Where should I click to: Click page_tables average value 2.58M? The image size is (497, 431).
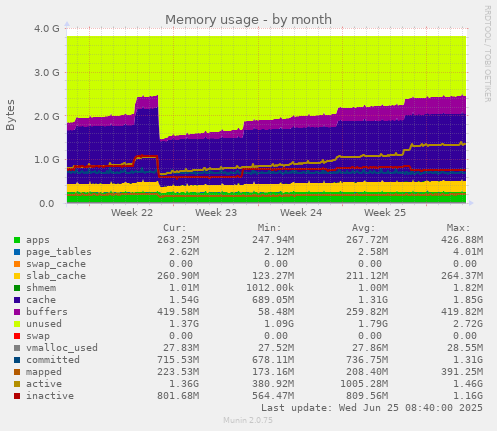(x=373, y=252)
